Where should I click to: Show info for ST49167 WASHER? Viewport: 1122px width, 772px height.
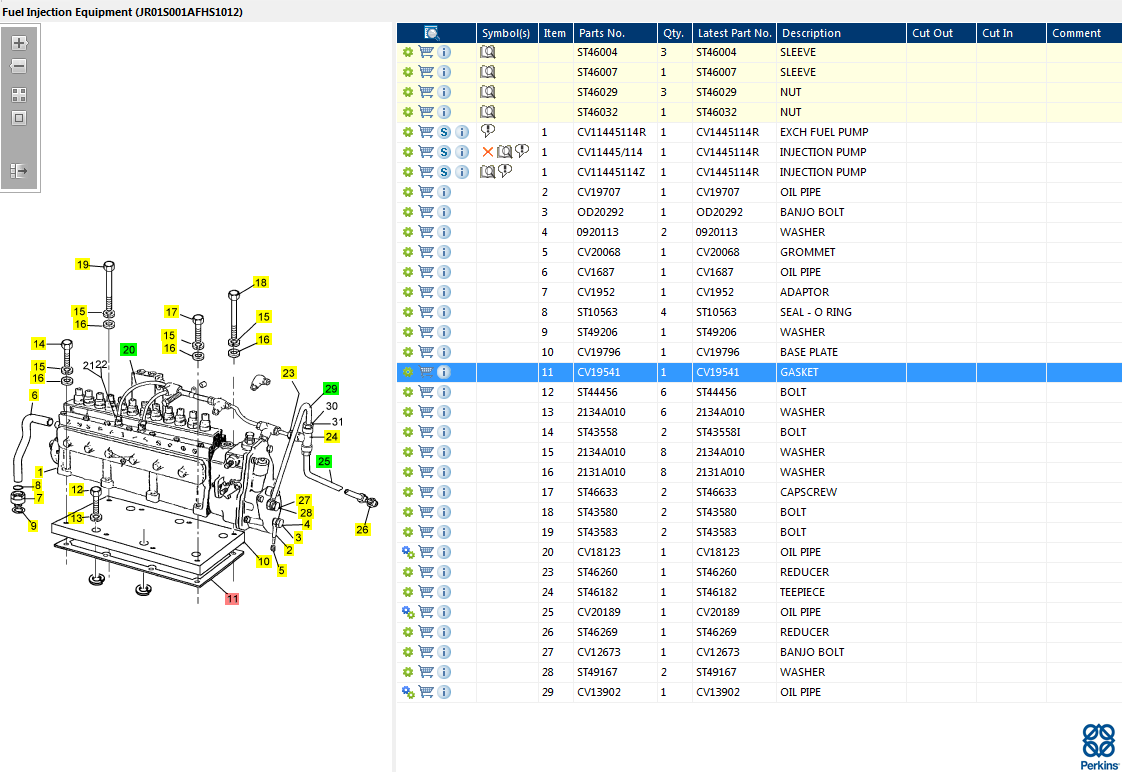pyautogui.click(x=444, y=673)
